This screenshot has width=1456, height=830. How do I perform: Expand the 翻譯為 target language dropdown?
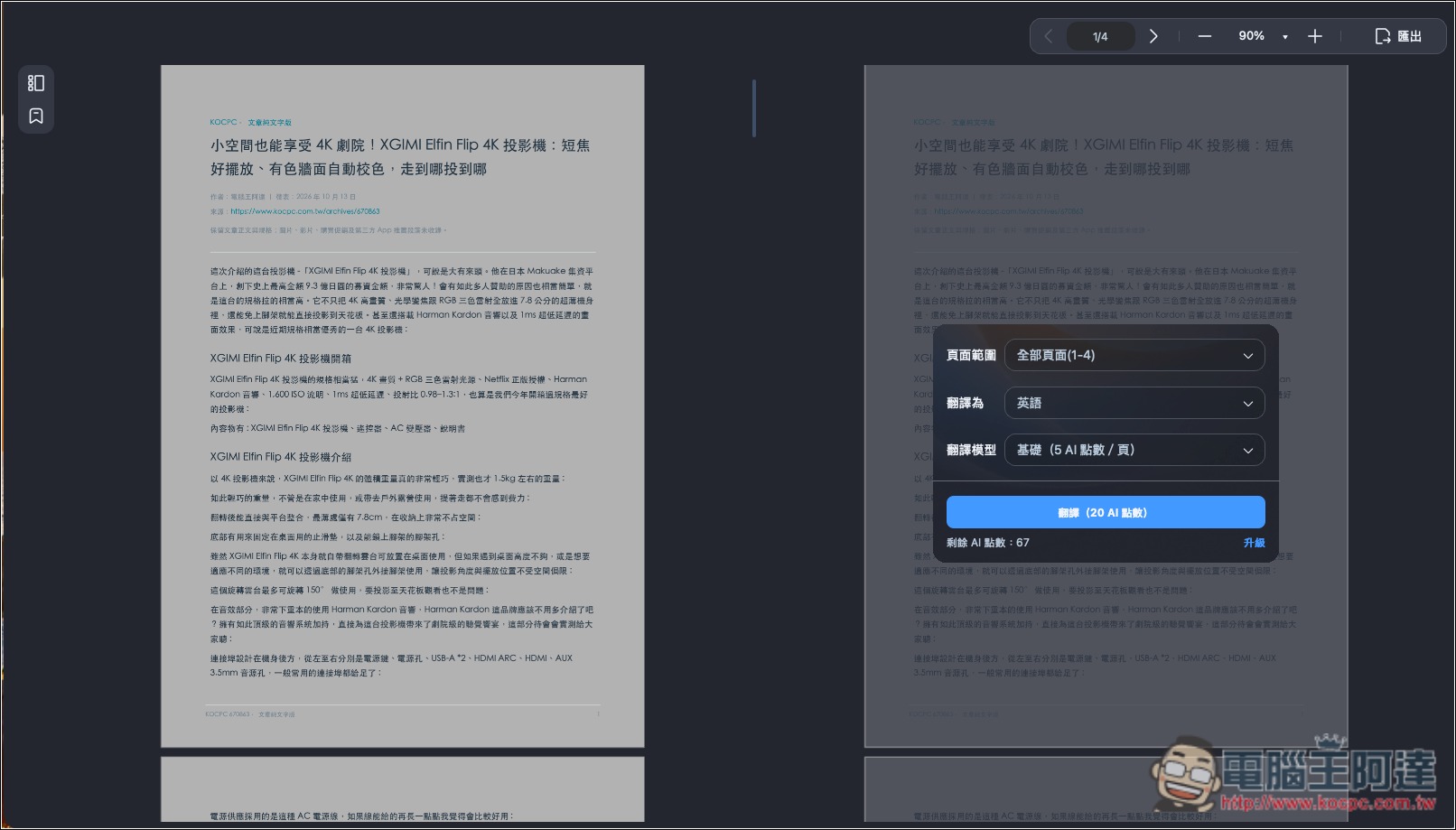[x=1134, y=403]
